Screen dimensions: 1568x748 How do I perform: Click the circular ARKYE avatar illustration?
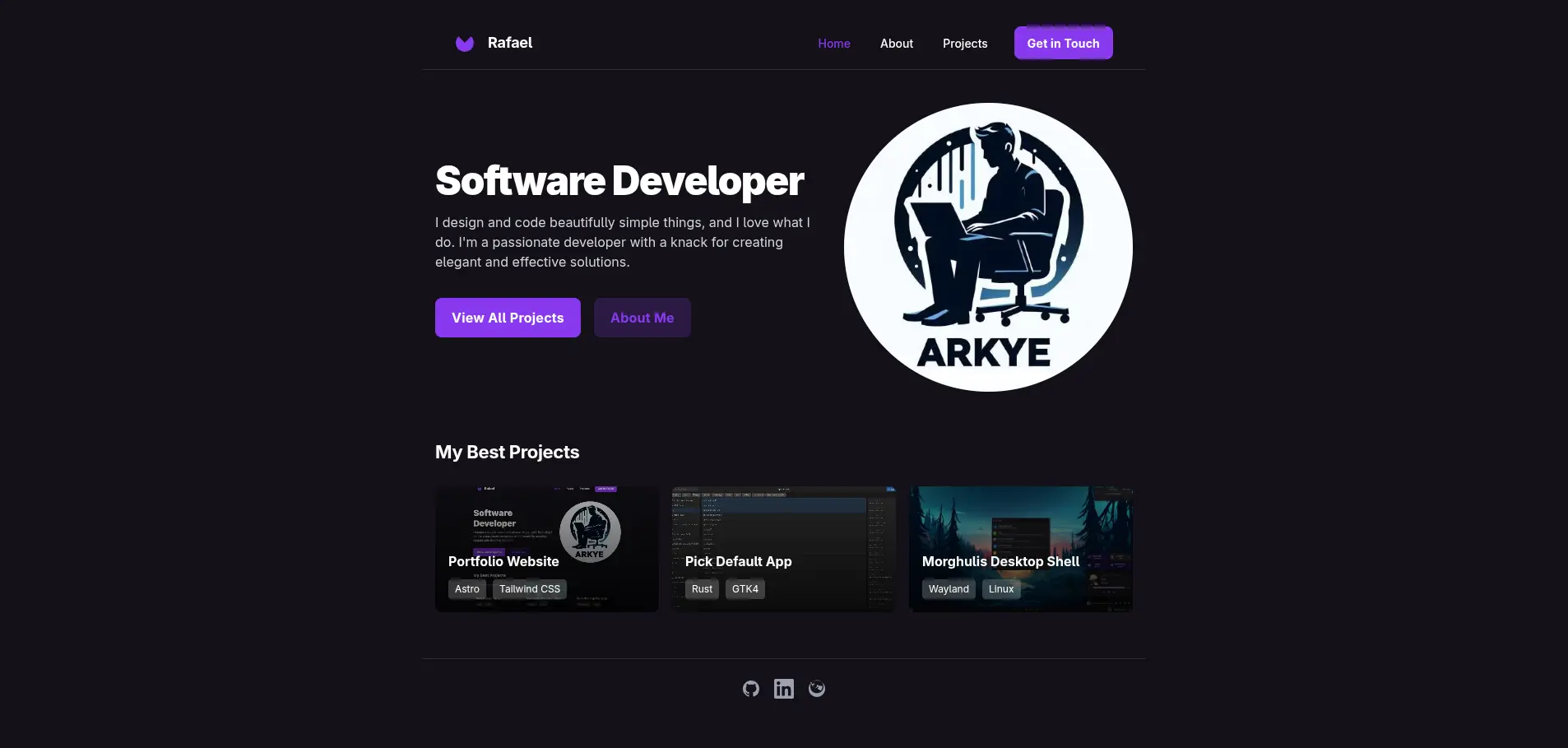point(987,247)
